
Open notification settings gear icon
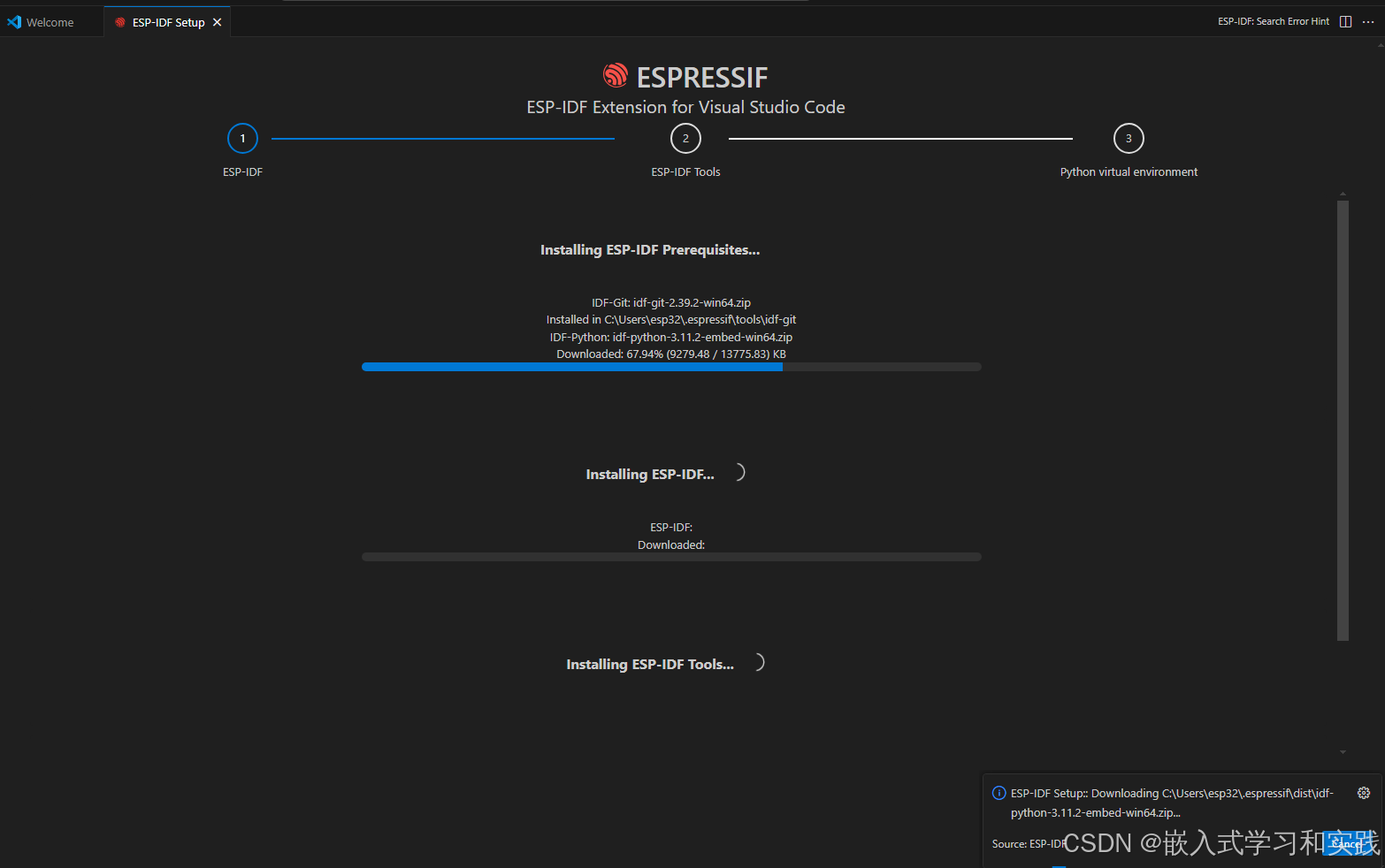[x=1364, y=793]
